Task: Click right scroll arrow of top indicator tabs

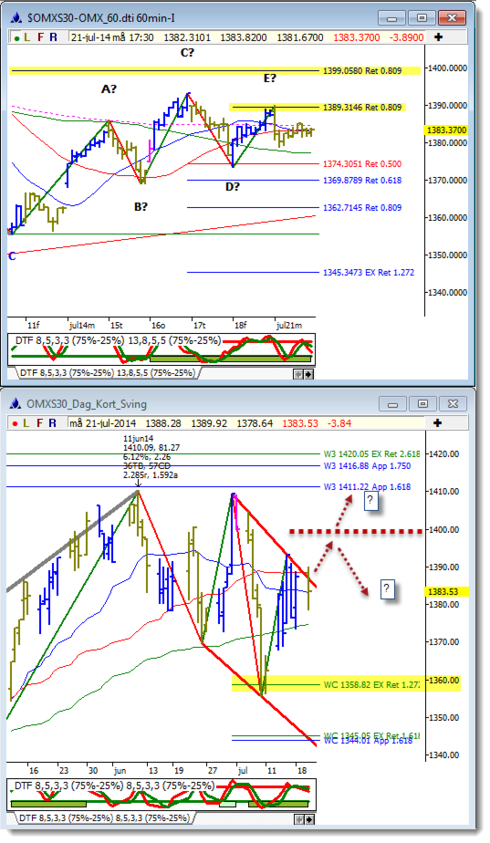Action: pyautogui.click(x=308, y=374)
